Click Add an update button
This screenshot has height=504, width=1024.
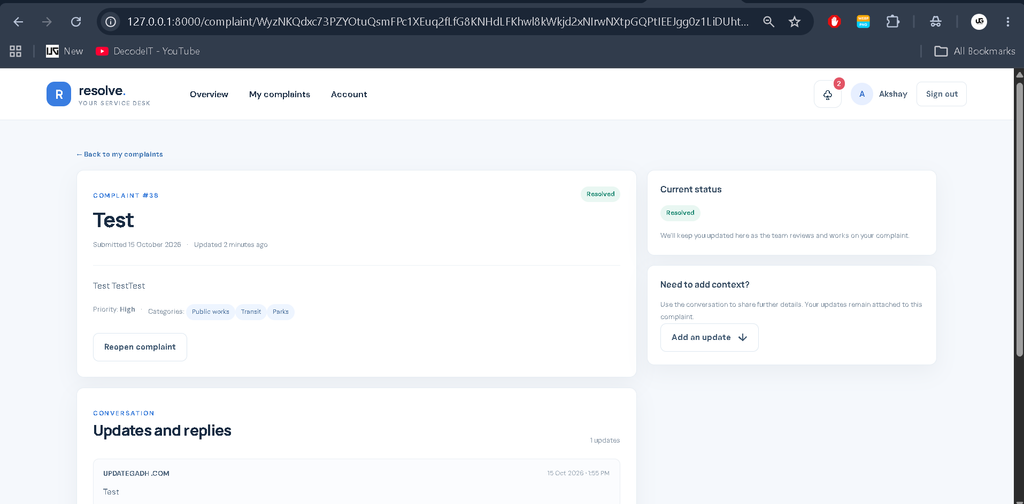point(709,338)
